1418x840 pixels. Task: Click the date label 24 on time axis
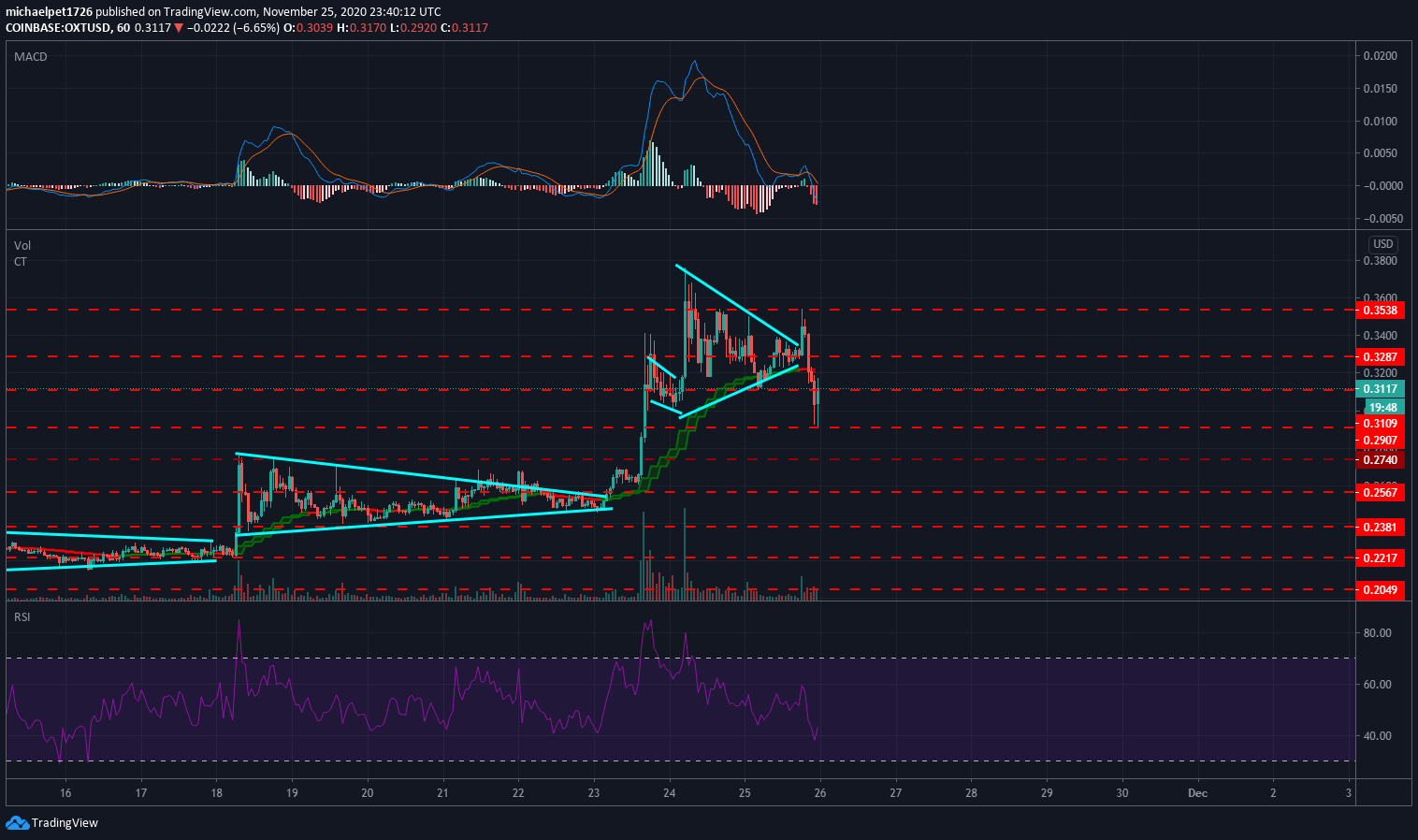tap(670, 793)
